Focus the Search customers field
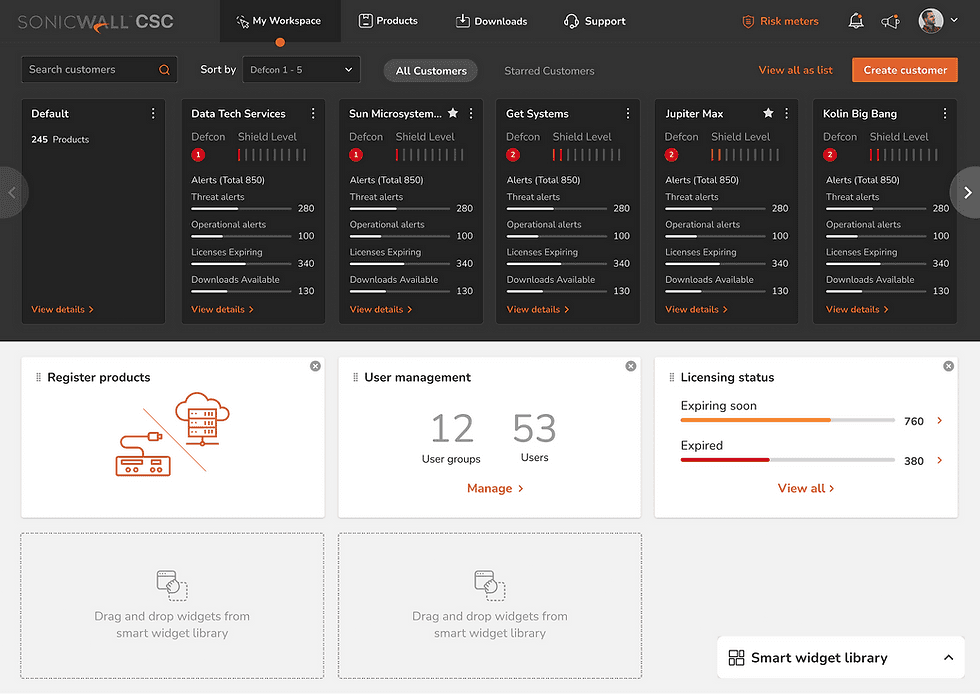Viewport: 980px width, 694px height. (99, 69)
